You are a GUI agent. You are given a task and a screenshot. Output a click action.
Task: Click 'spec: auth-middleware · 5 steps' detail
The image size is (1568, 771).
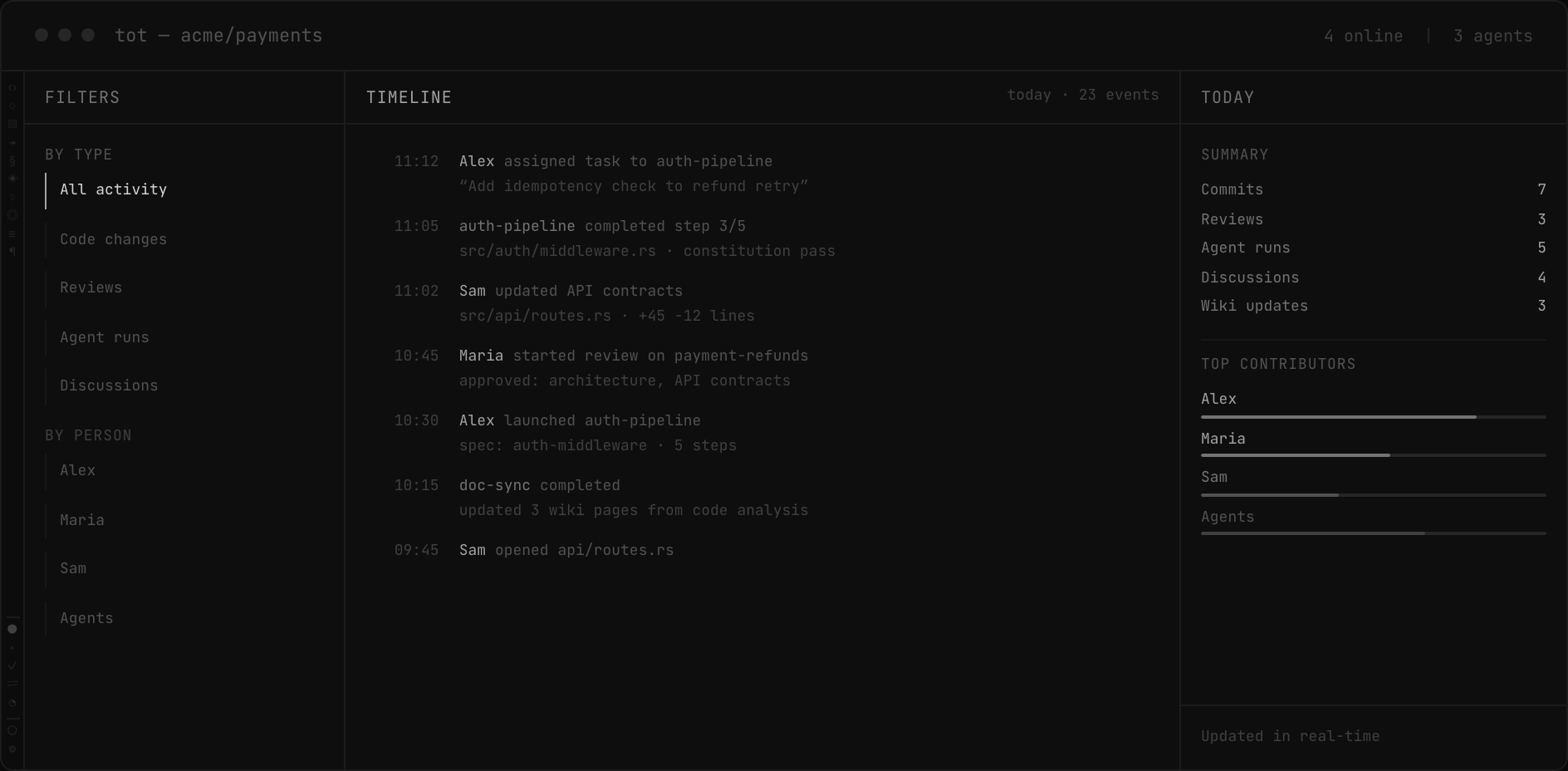pyautogui.click(x=598, y=446)
